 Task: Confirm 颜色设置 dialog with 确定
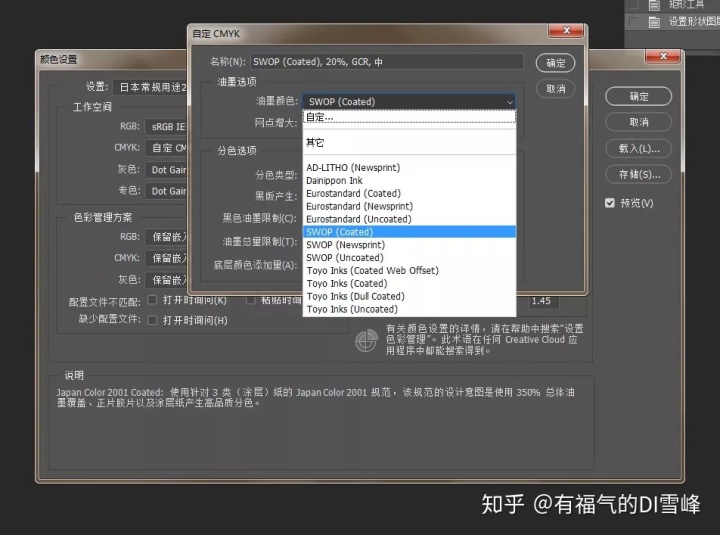click(638, 96)
